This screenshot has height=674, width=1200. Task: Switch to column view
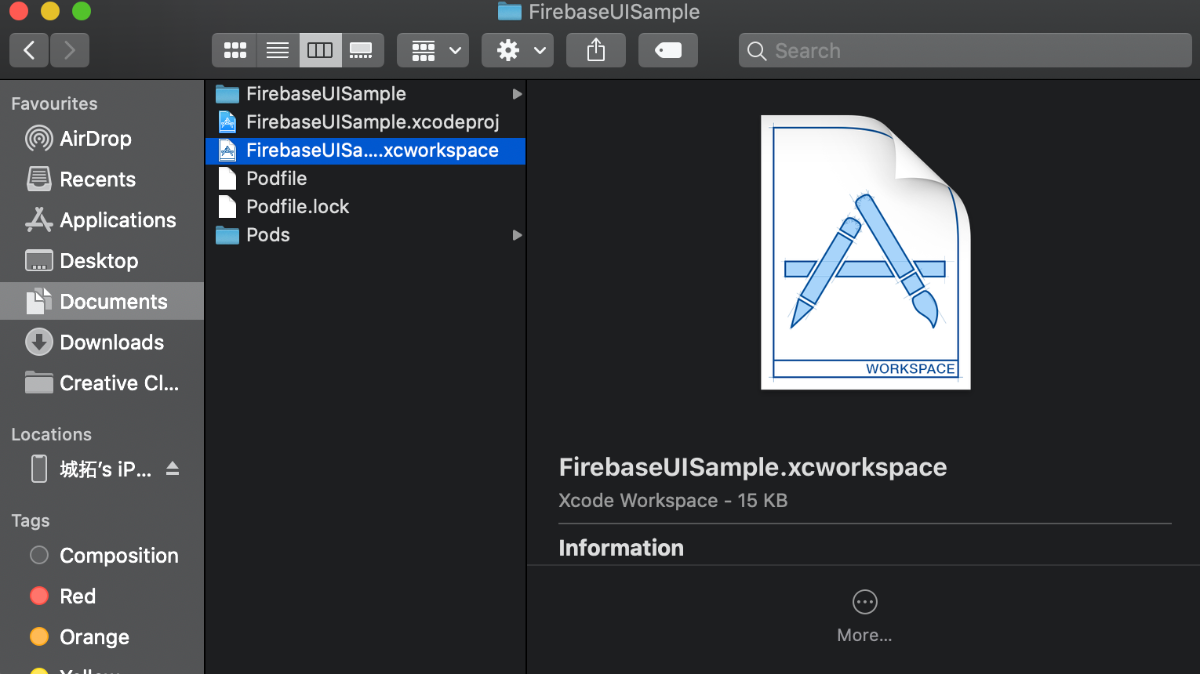click(x=320, y=50)
